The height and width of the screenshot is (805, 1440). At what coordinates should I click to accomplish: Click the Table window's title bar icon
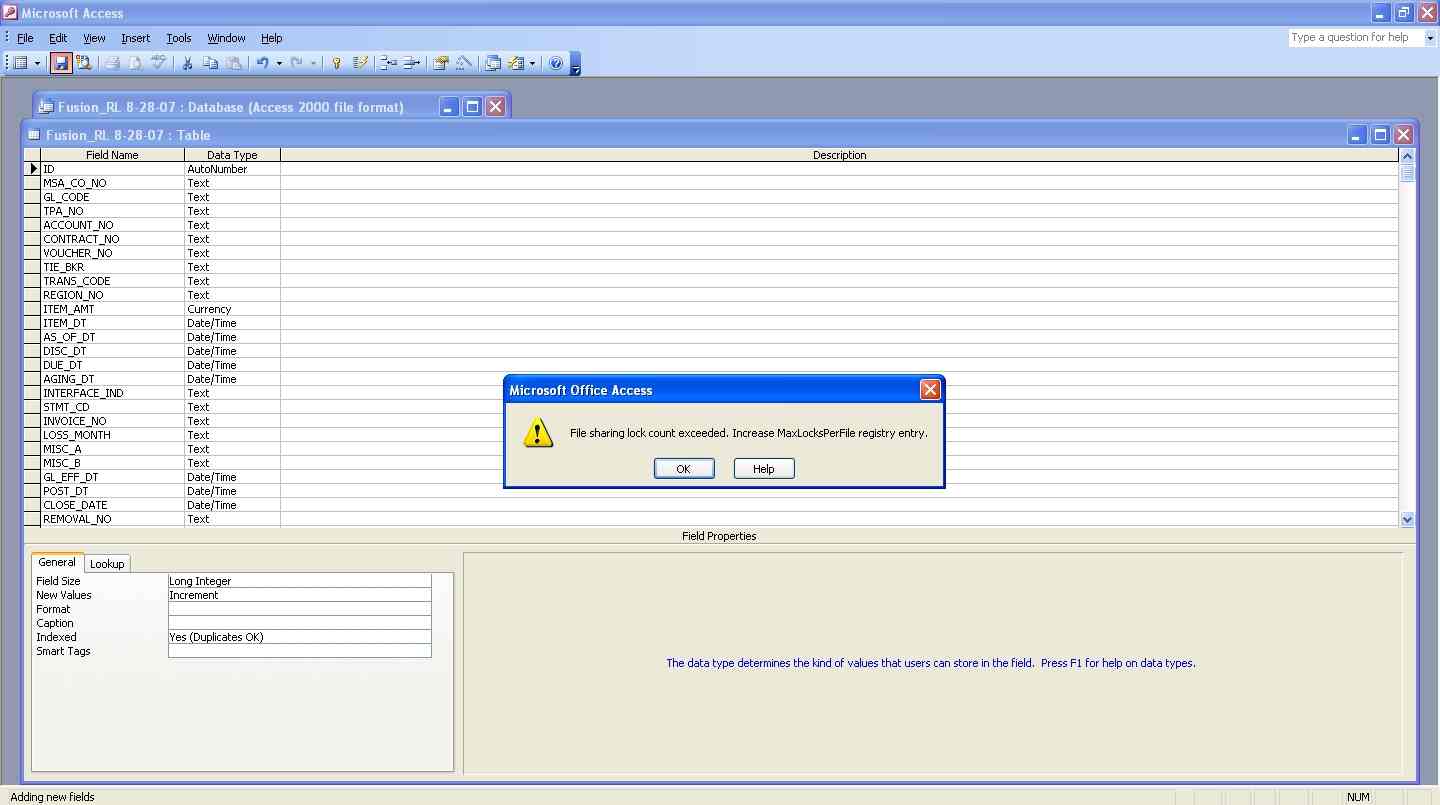[34, 135]
